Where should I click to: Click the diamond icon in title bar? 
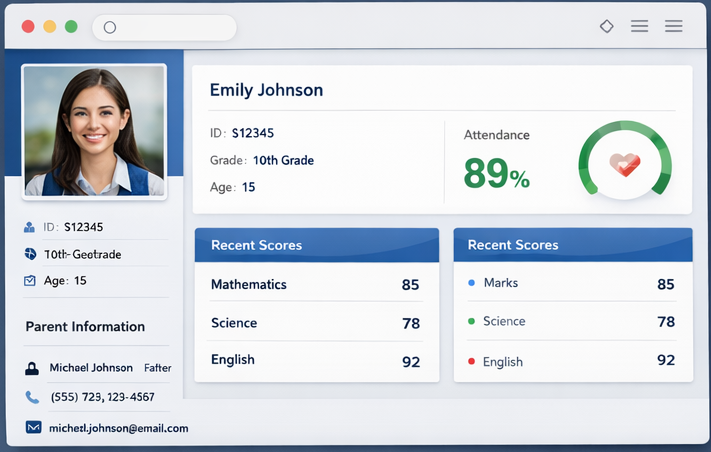click(x=606, y=27)
